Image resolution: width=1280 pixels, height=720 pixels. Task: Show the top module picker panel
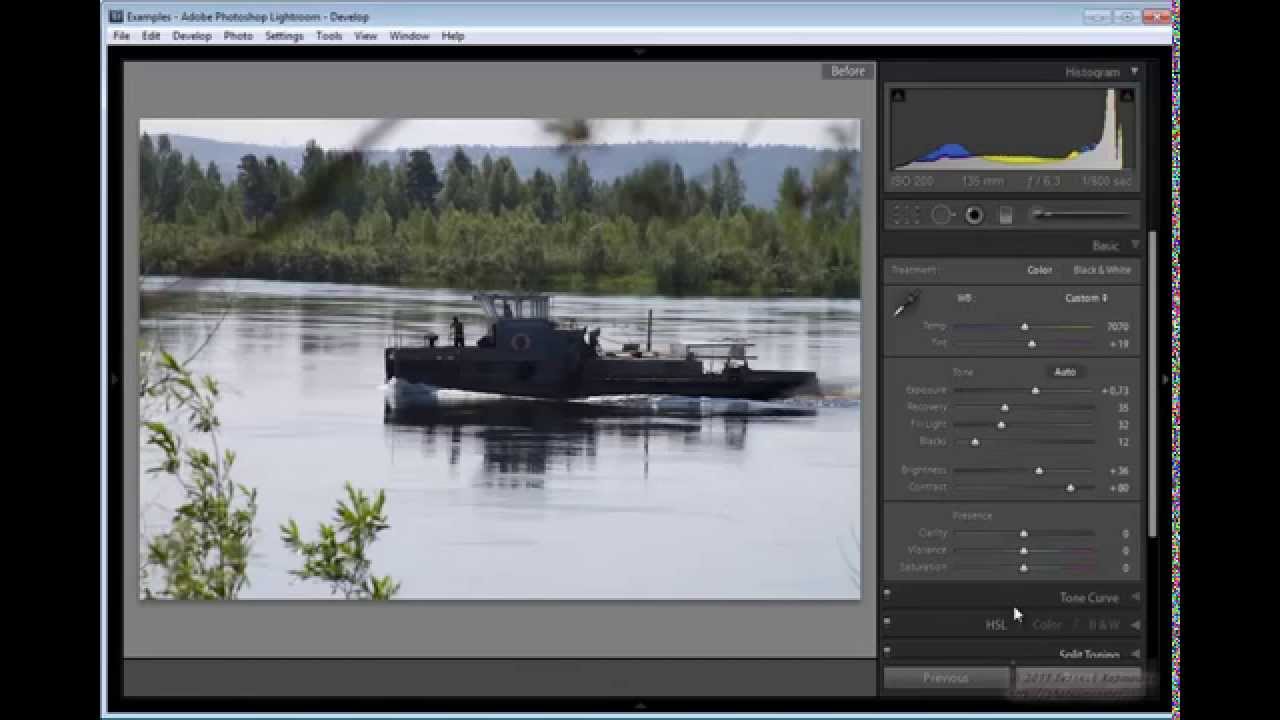tap(640, 50)
